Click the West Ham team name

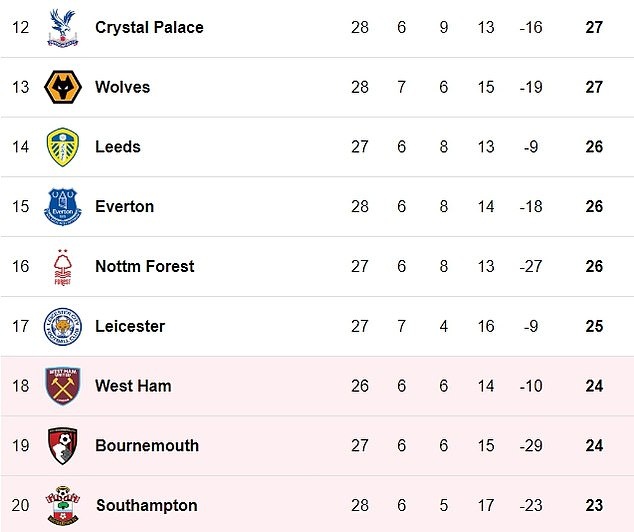point(133,386)
